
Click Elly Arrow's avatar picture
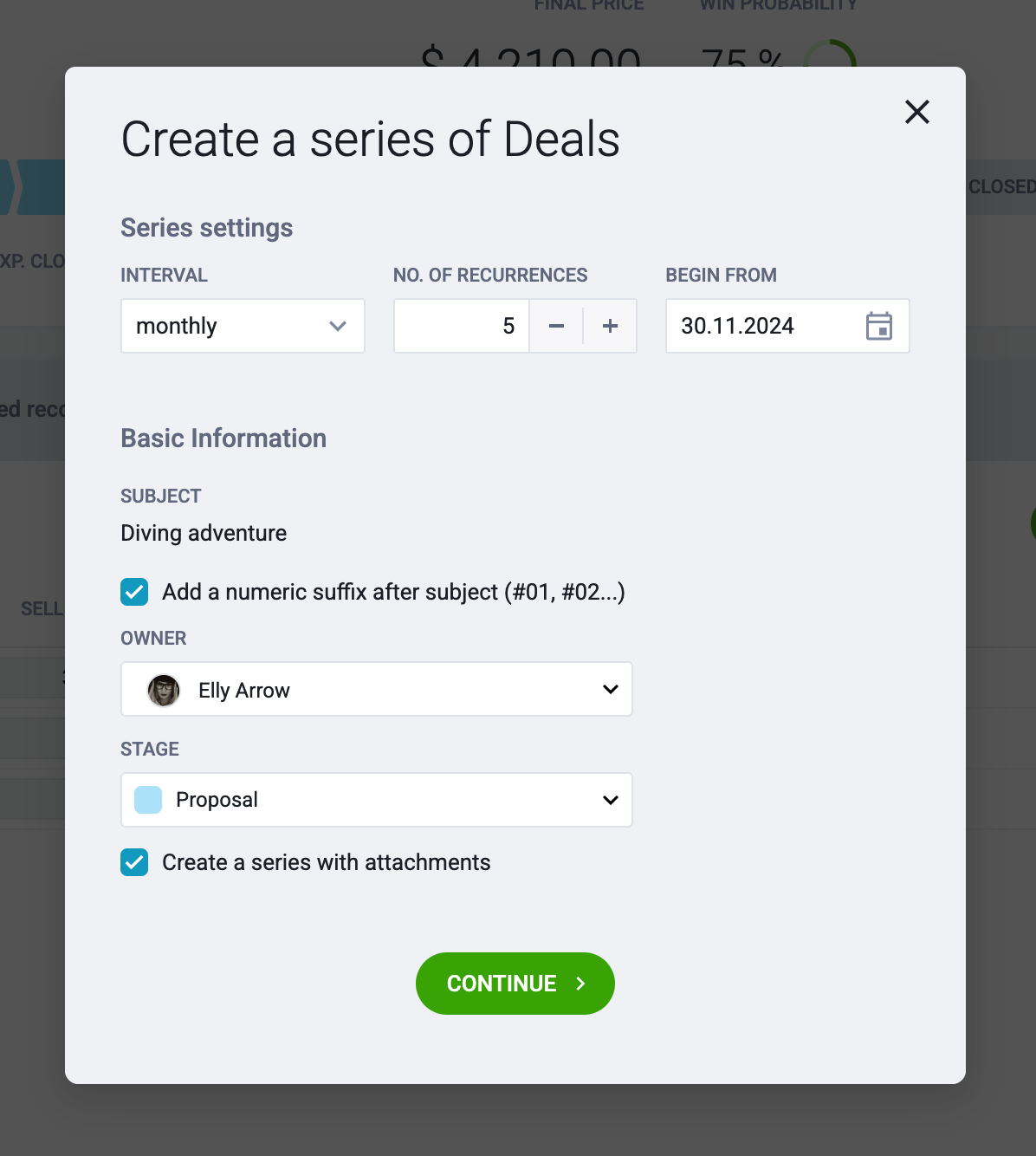tap(164, 691)
